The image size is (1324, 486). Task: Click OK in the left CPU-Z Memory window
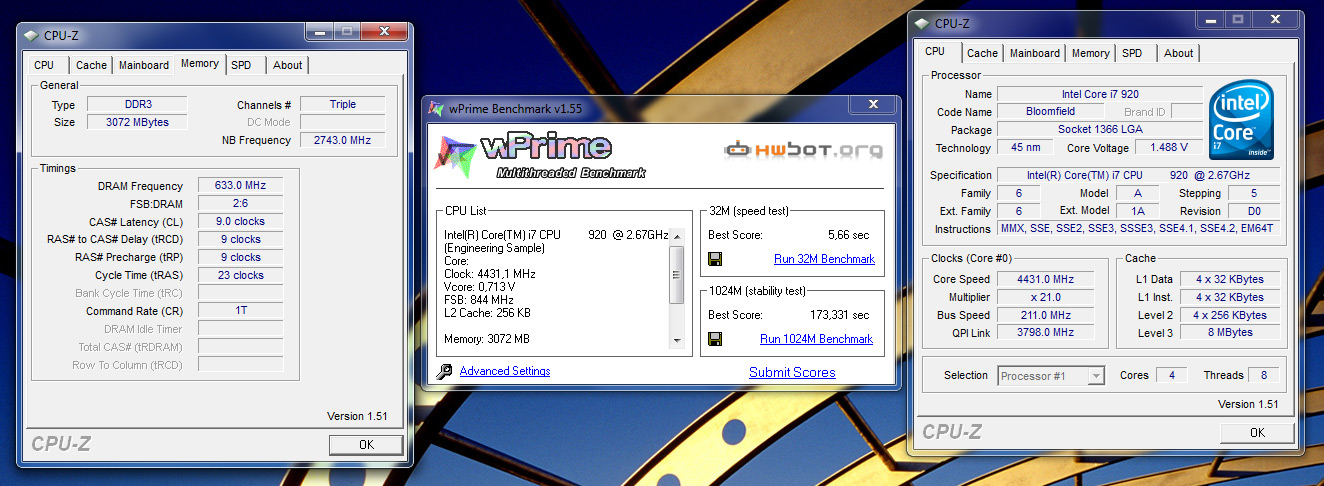tap(366, 444)
